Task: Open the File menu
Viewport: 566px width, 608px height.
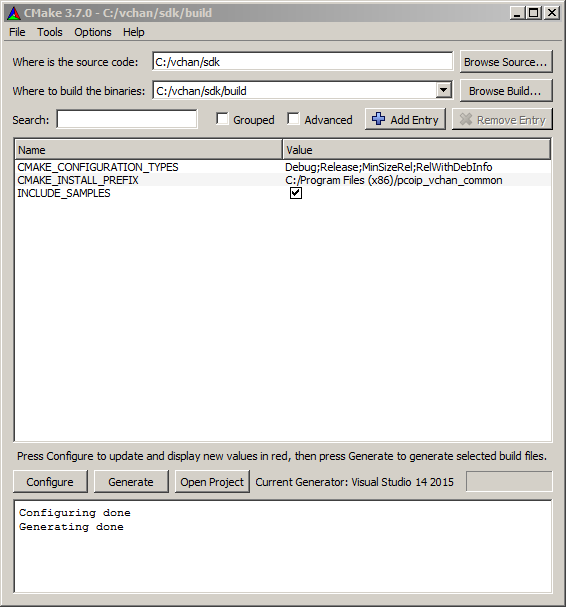Action: pos(17,32)
